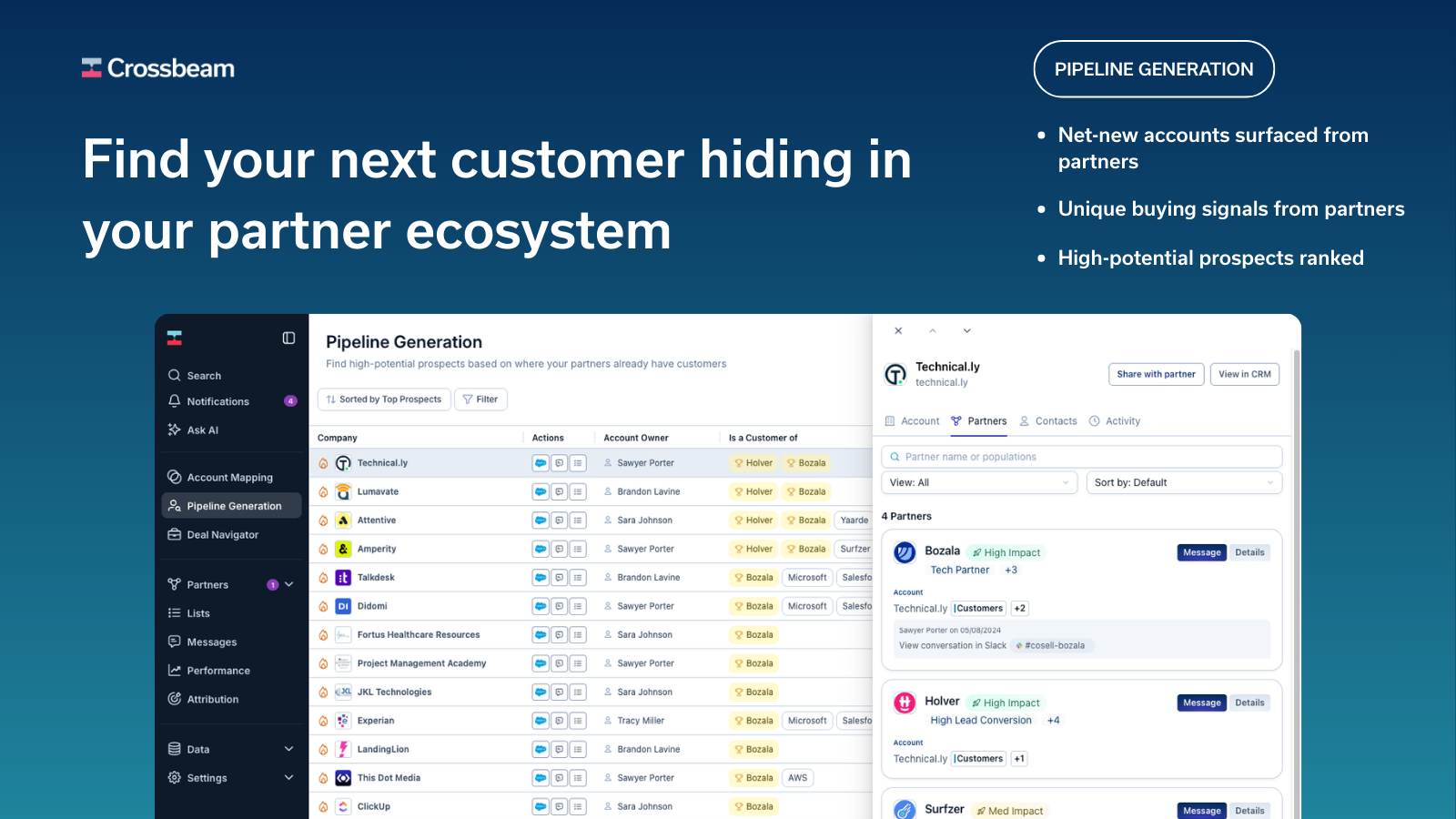Click Tracy Miller account owner
Viewport: 1456px width, 819px height.
tap(641, 721)
